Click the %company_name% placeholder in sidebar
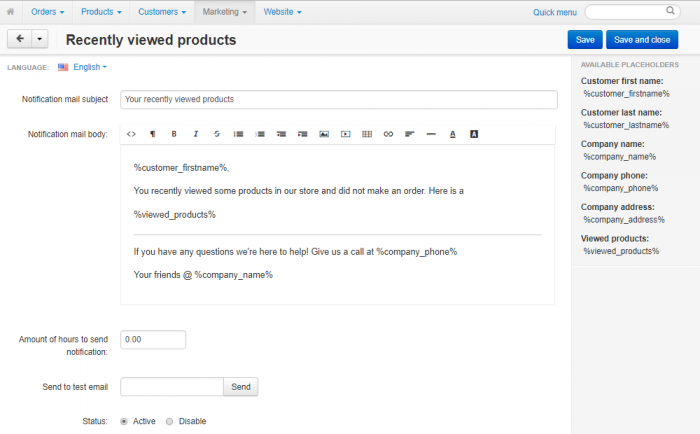Screen dimensions: 700x434 [x=620, y=157]
